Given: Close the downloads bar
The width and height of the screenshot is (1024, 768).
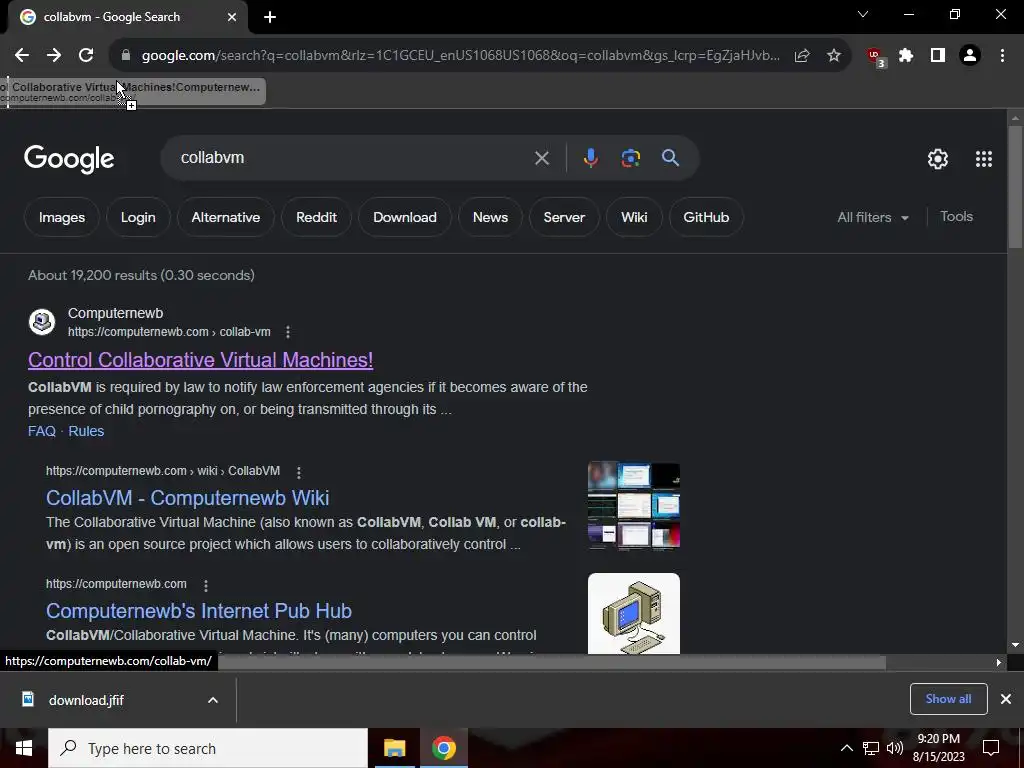Looking at the screenshot, I should [1006, 699].
